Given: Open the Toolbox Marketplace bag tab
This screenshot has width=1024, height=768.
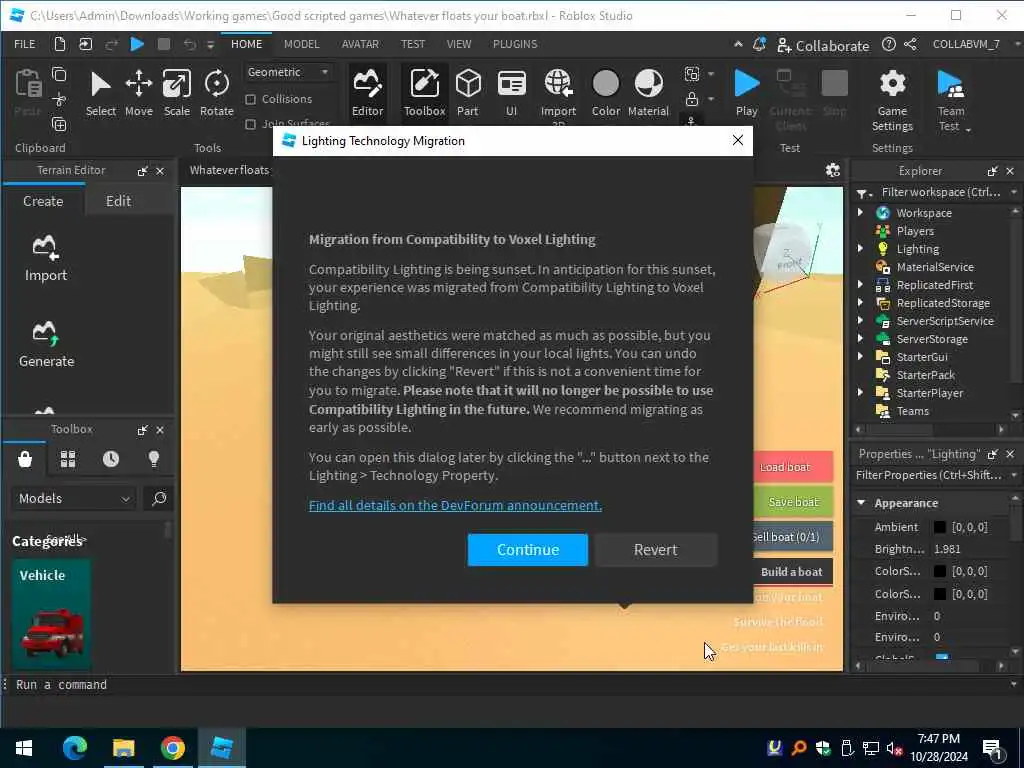Looking at the screenshot, I should coord(25,459).
